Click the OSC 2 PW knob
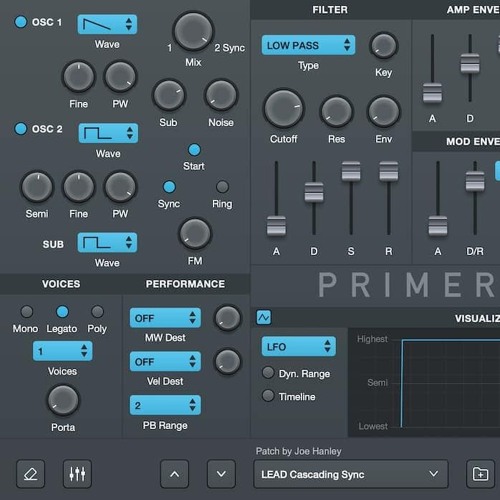 pyautogui.click(x=120, y=187)
